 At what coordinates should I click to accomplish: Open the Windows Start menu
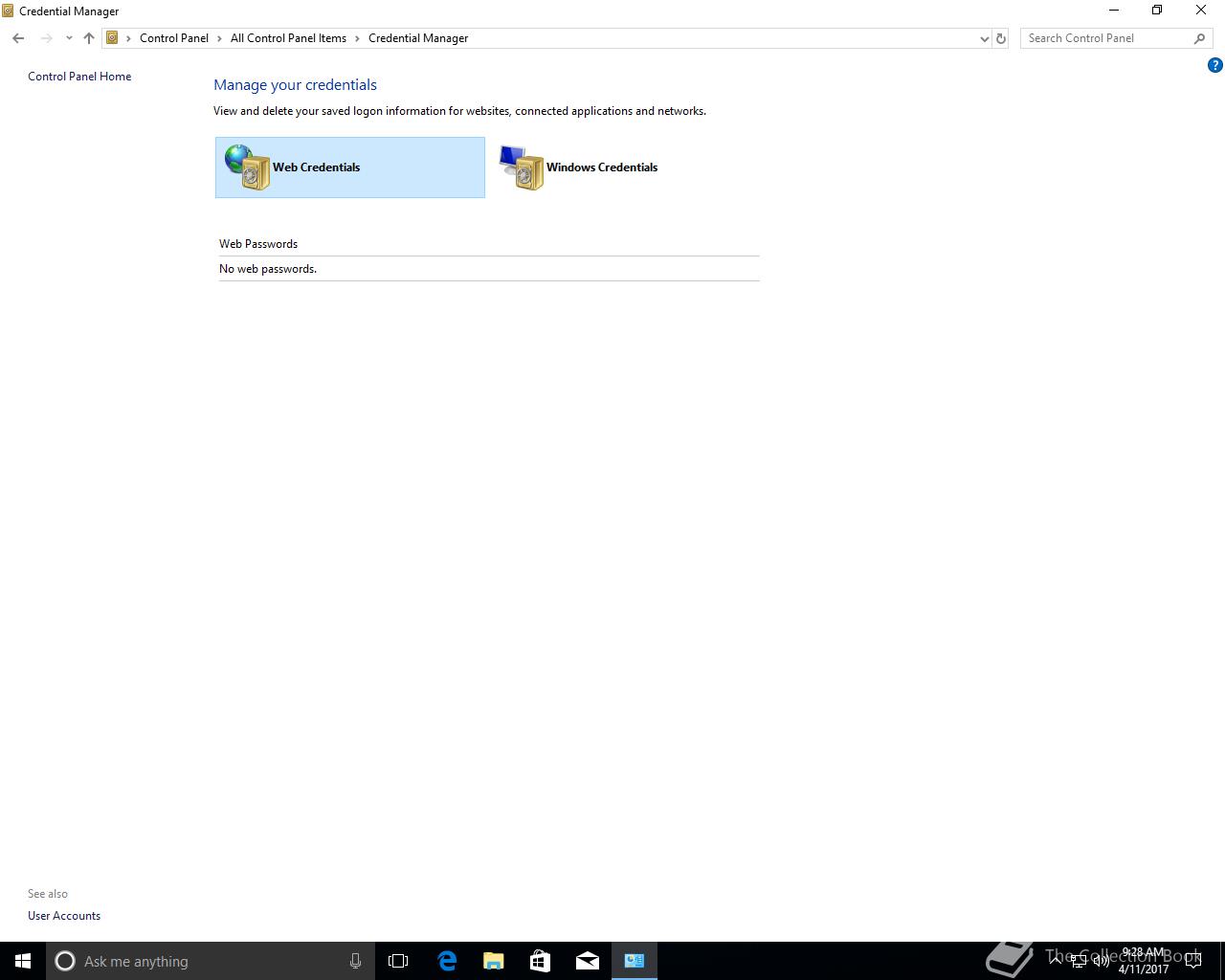(x=23, y=961)
